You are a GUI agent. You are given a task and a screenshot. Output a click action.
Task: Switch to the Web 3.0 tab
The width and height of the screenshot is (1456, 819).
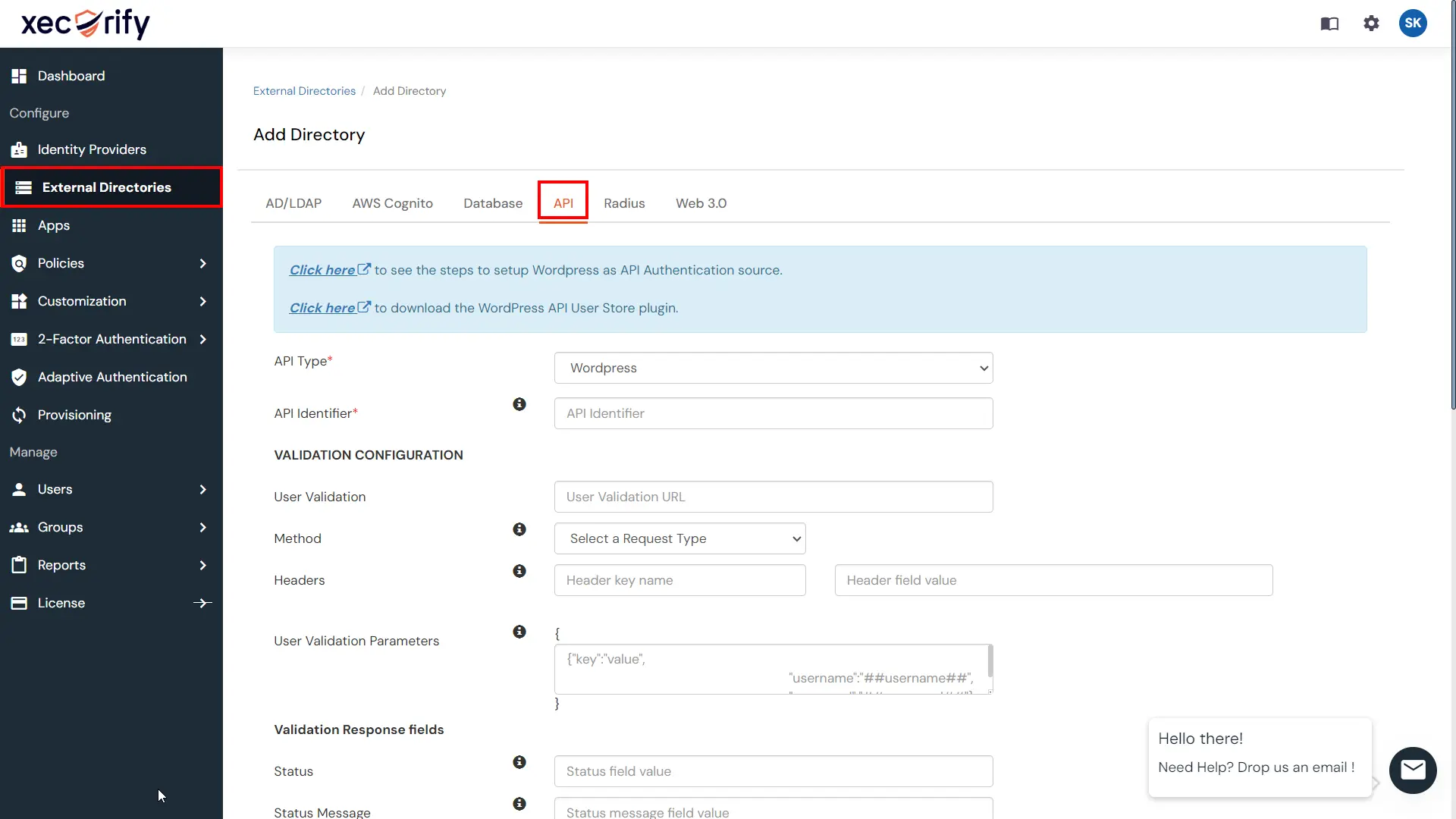701,203
